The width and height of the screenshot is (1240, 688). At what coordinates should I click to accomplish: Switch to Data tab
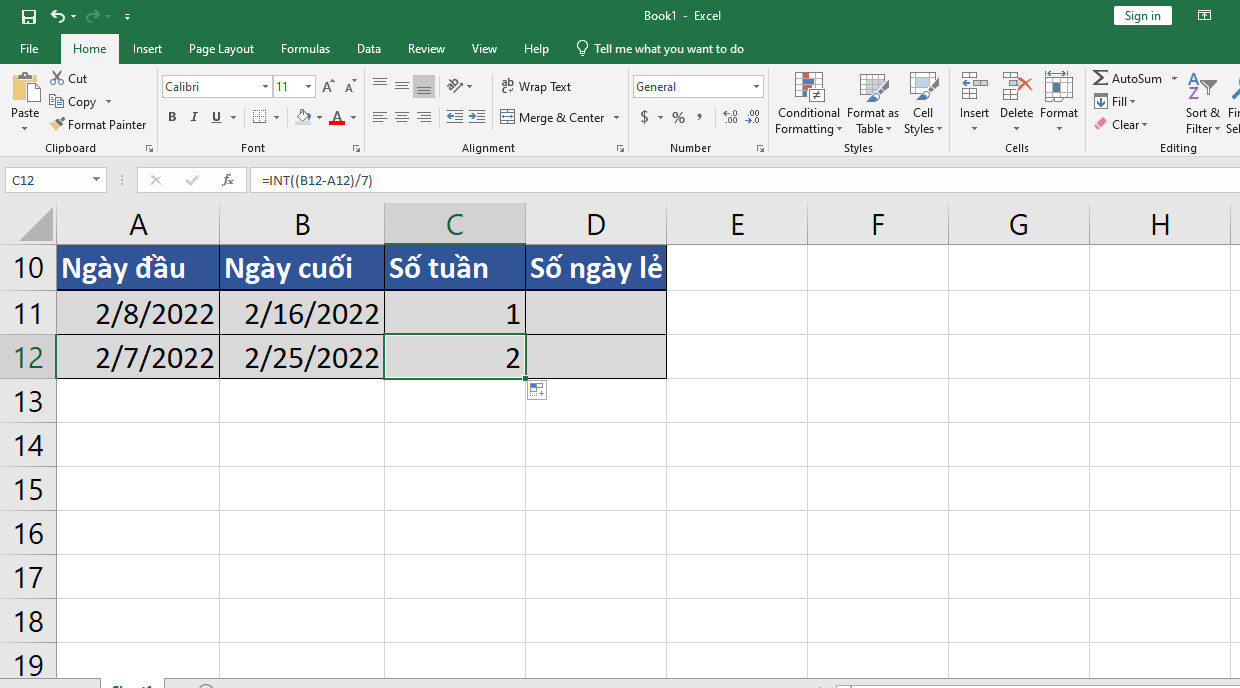369,49
